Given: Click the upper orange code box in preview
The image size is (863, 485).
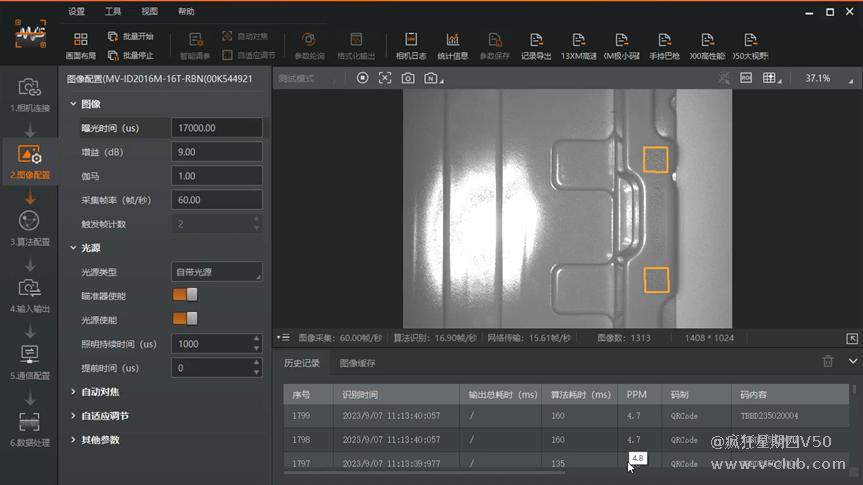Looking at the screenshot, I should click(656, 160).
